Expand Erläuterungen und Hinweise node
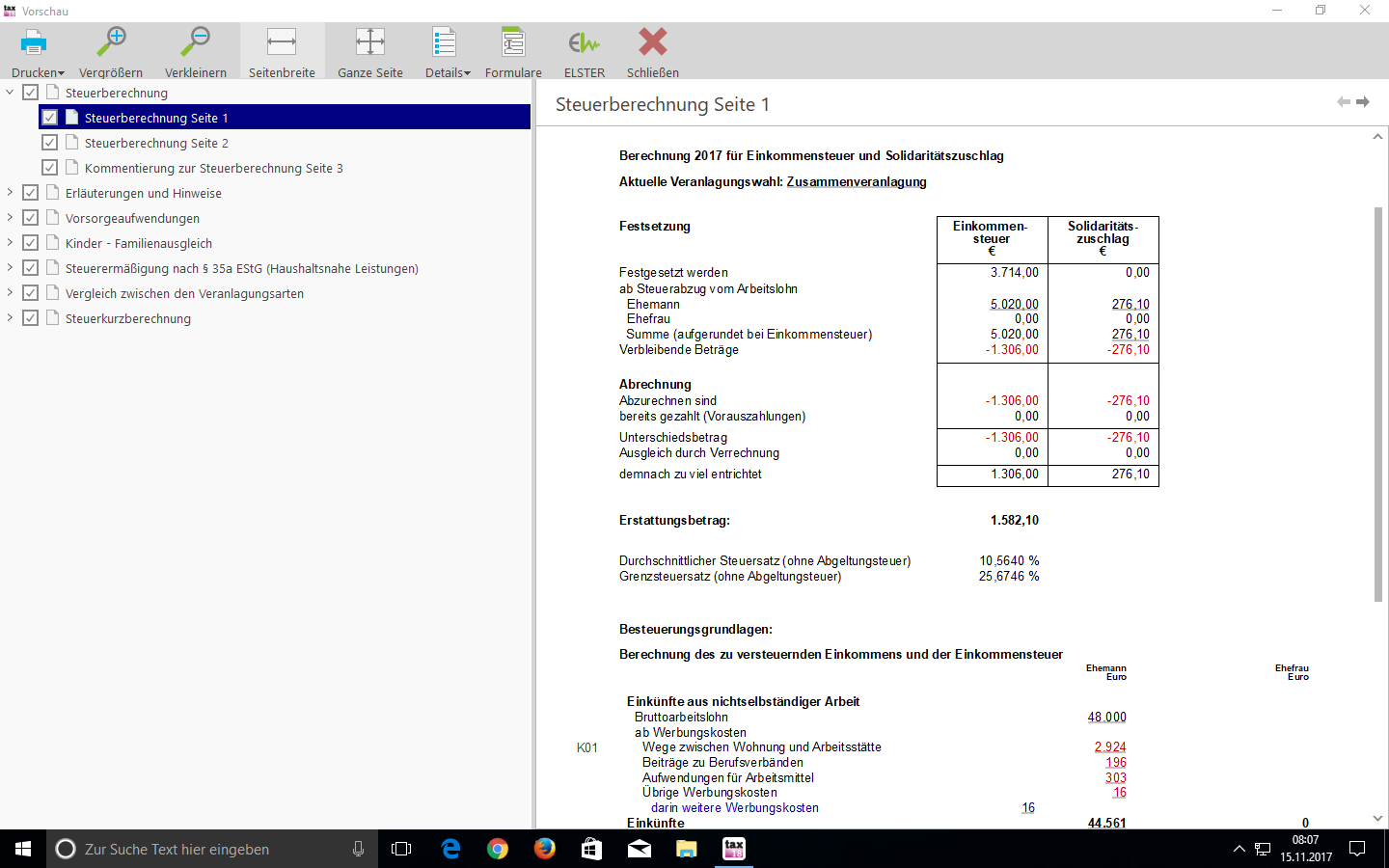This screenshot has width=1389, height=868. (10, 193)
